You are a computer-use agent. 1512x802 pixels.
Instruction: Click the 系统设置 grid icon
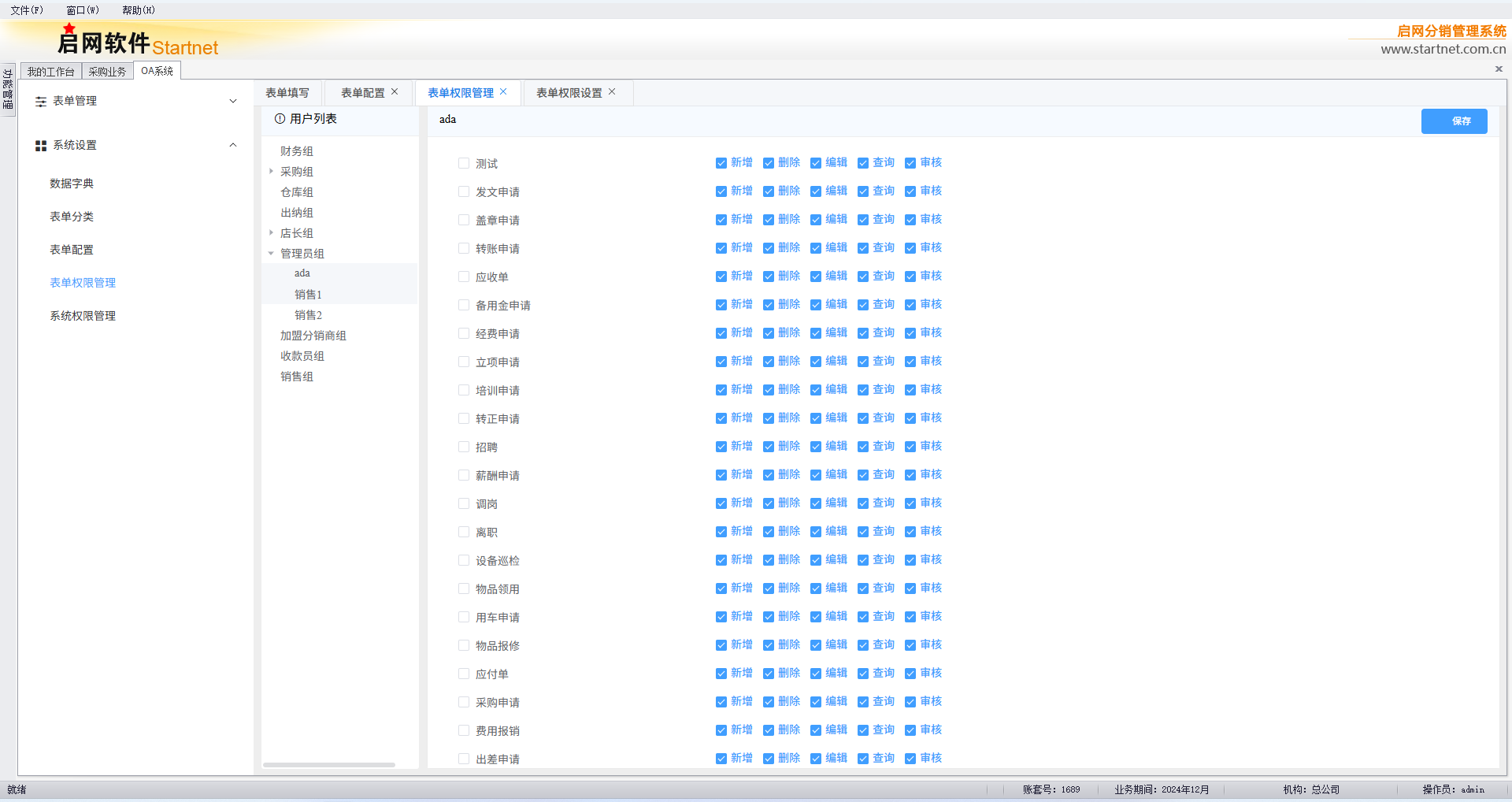41,146
